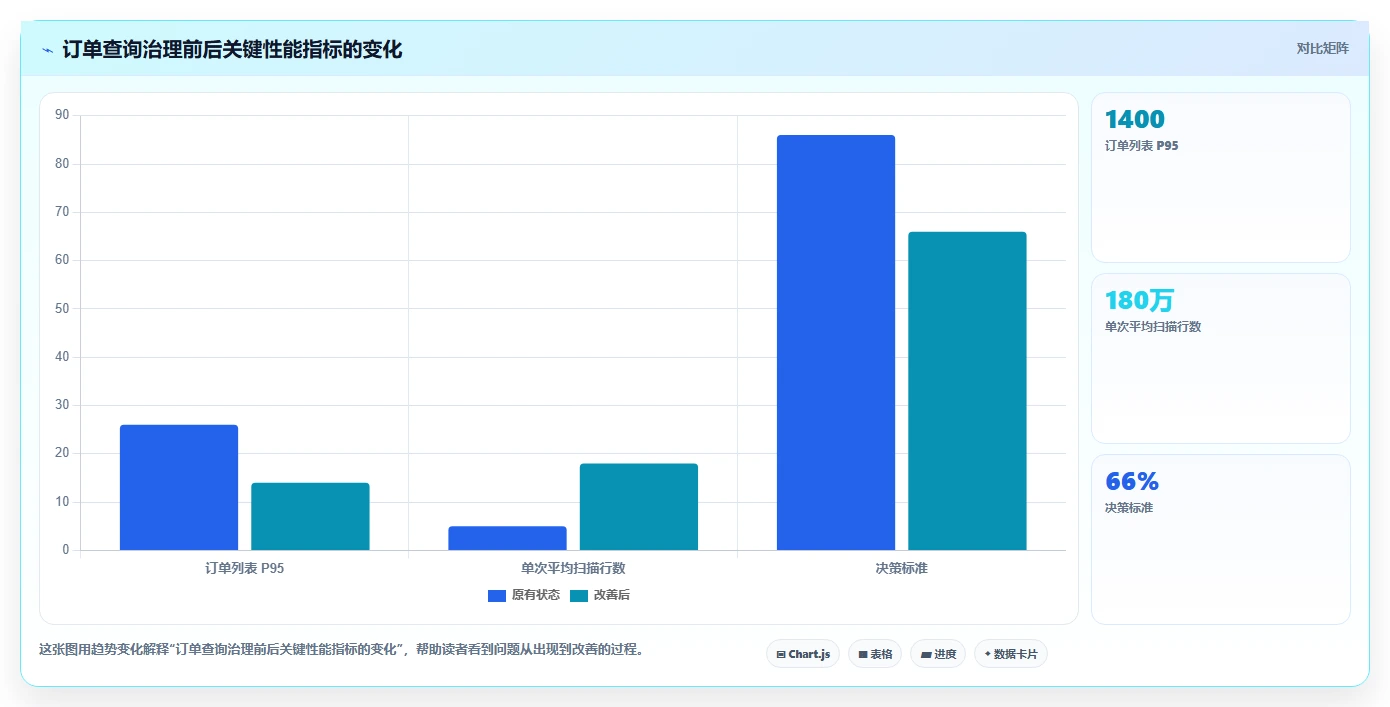Click the 改善后 bar for 决策标准

pos(967,391)
